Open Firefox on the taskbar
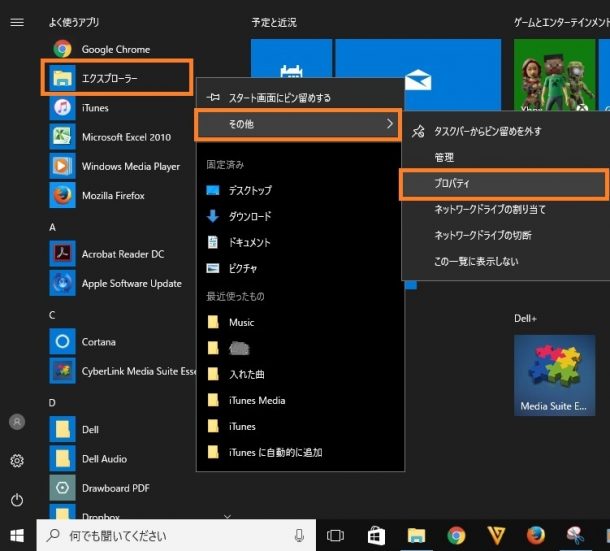This screenshot has height=551, width=610. pyautogui.click(x=536, y=536)
